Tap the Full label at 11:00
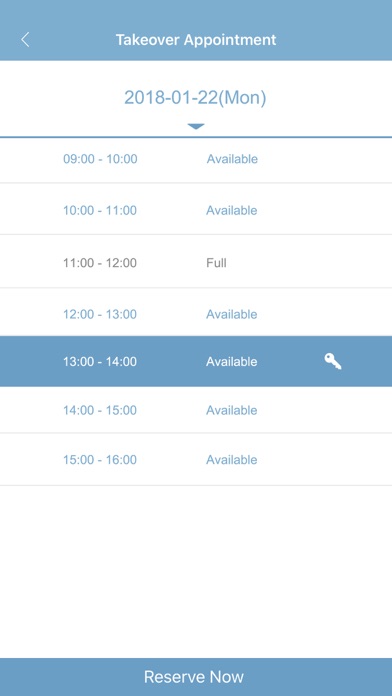 (217, 263)
